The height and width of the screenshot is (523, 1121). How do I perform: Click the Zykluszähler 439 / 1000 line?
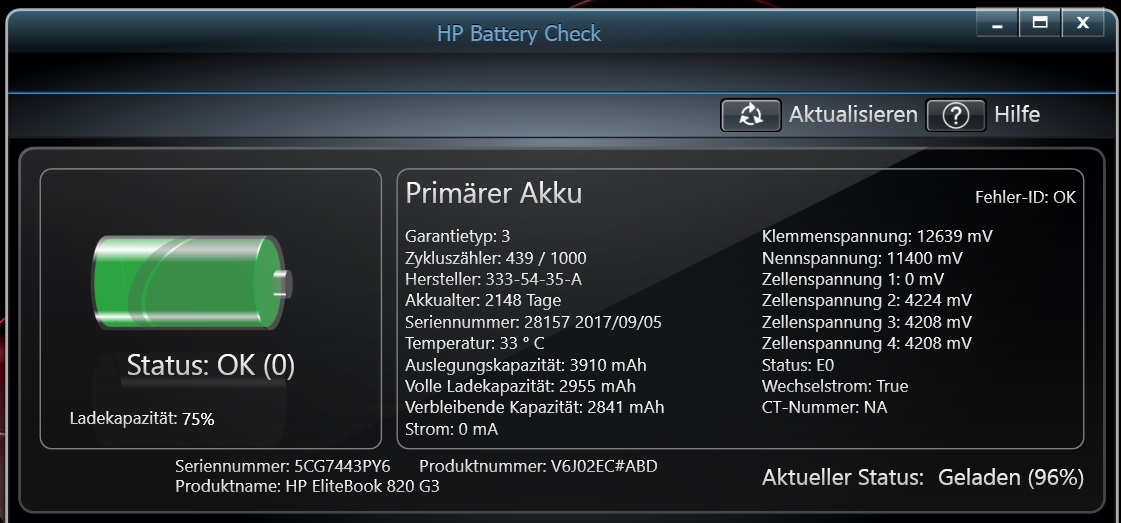pyautogui.click(x=495, y=258)
